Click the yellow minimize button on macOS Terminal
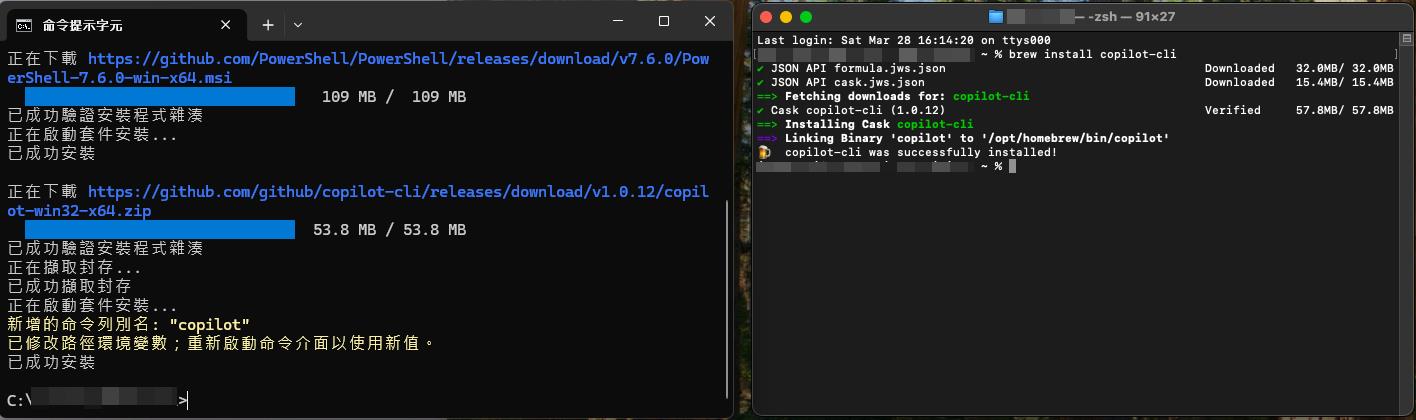The image size is (1416, 420). pos(786,17)
